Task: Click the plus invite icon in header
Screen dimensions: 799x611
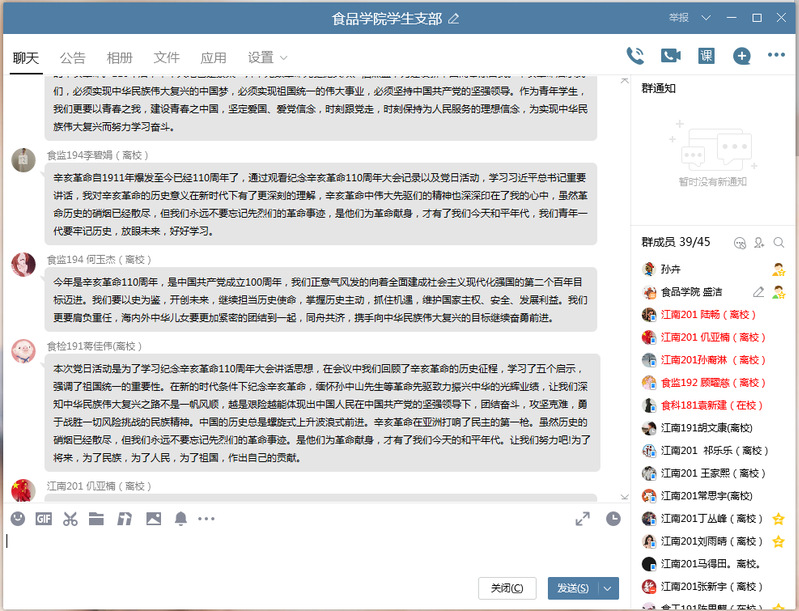Action: pyautogui.click(x=741, y=56)
